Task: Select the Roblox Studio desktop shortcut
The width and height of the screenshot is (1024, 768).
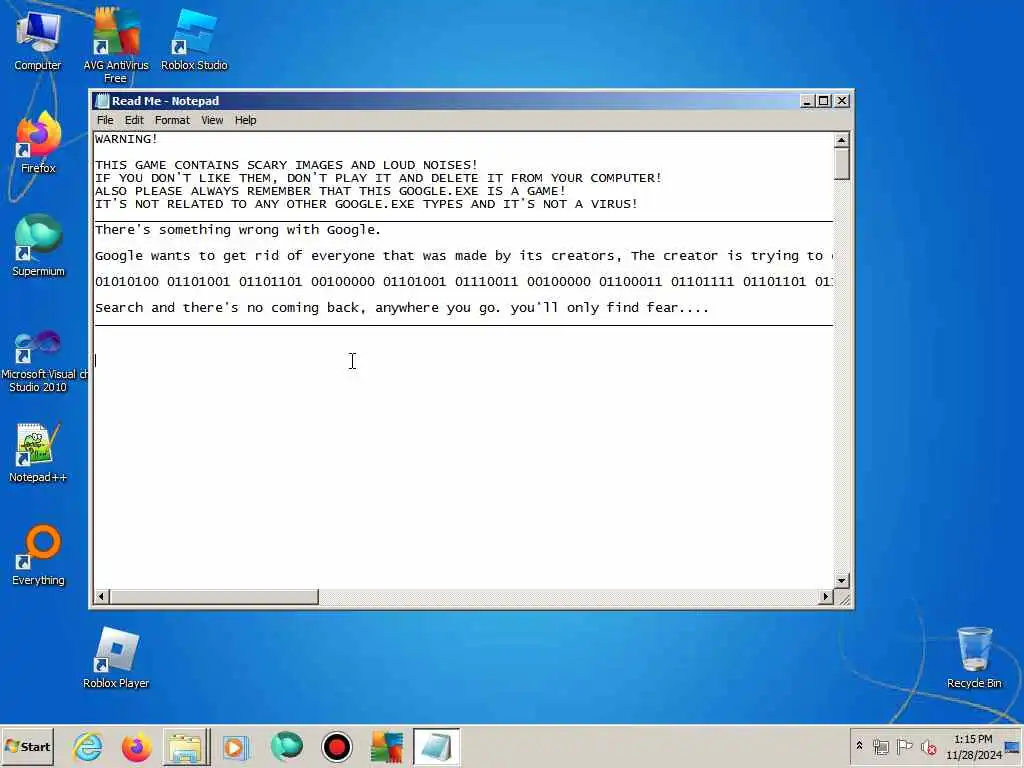Action: coord(194,40)
